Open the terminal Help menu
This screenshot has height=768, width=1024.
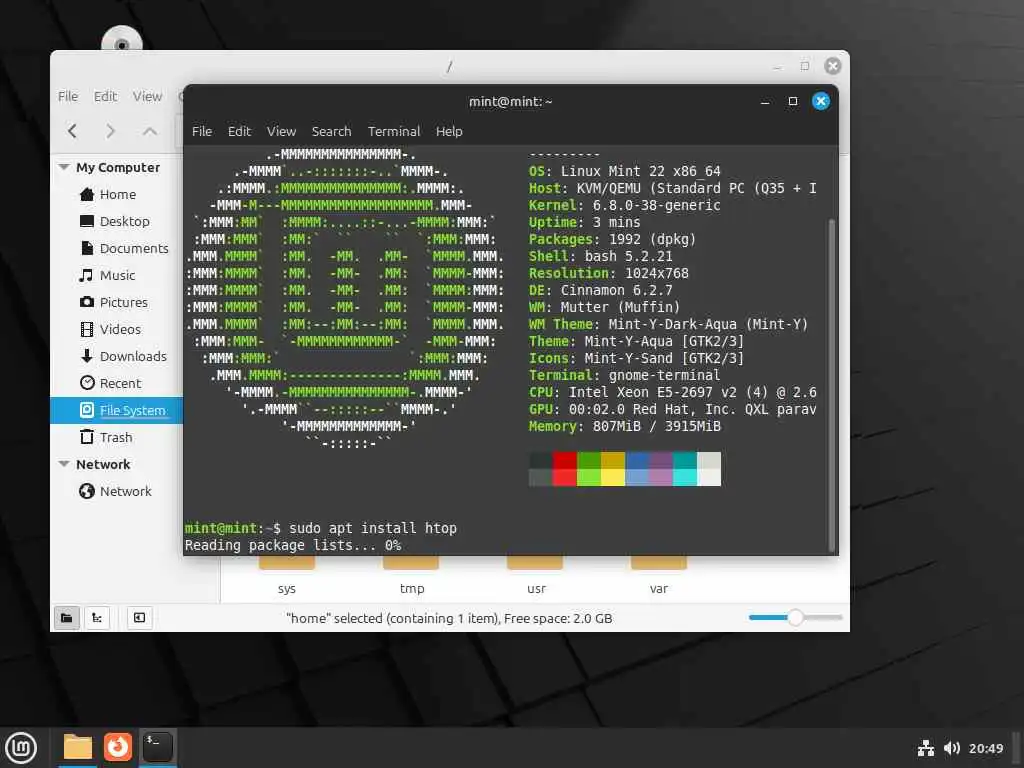[449, 131]
